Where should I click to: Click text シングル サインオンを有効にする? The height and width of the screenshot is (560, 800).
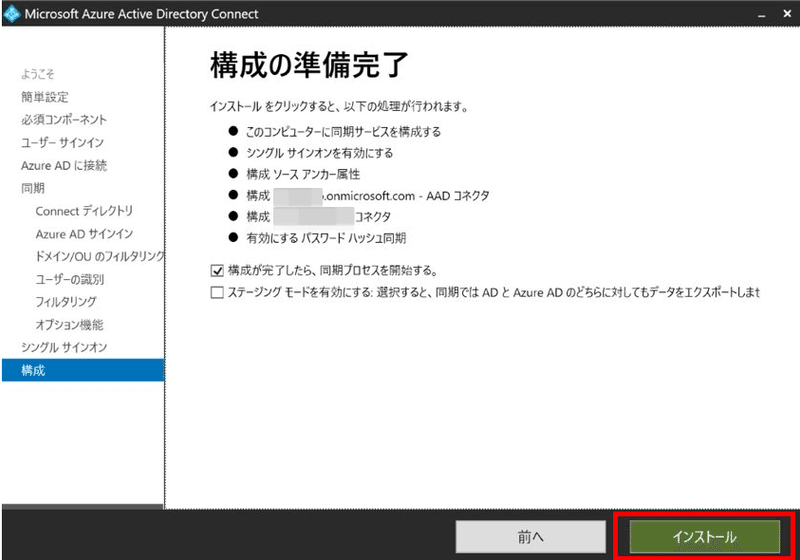[319, 153]
